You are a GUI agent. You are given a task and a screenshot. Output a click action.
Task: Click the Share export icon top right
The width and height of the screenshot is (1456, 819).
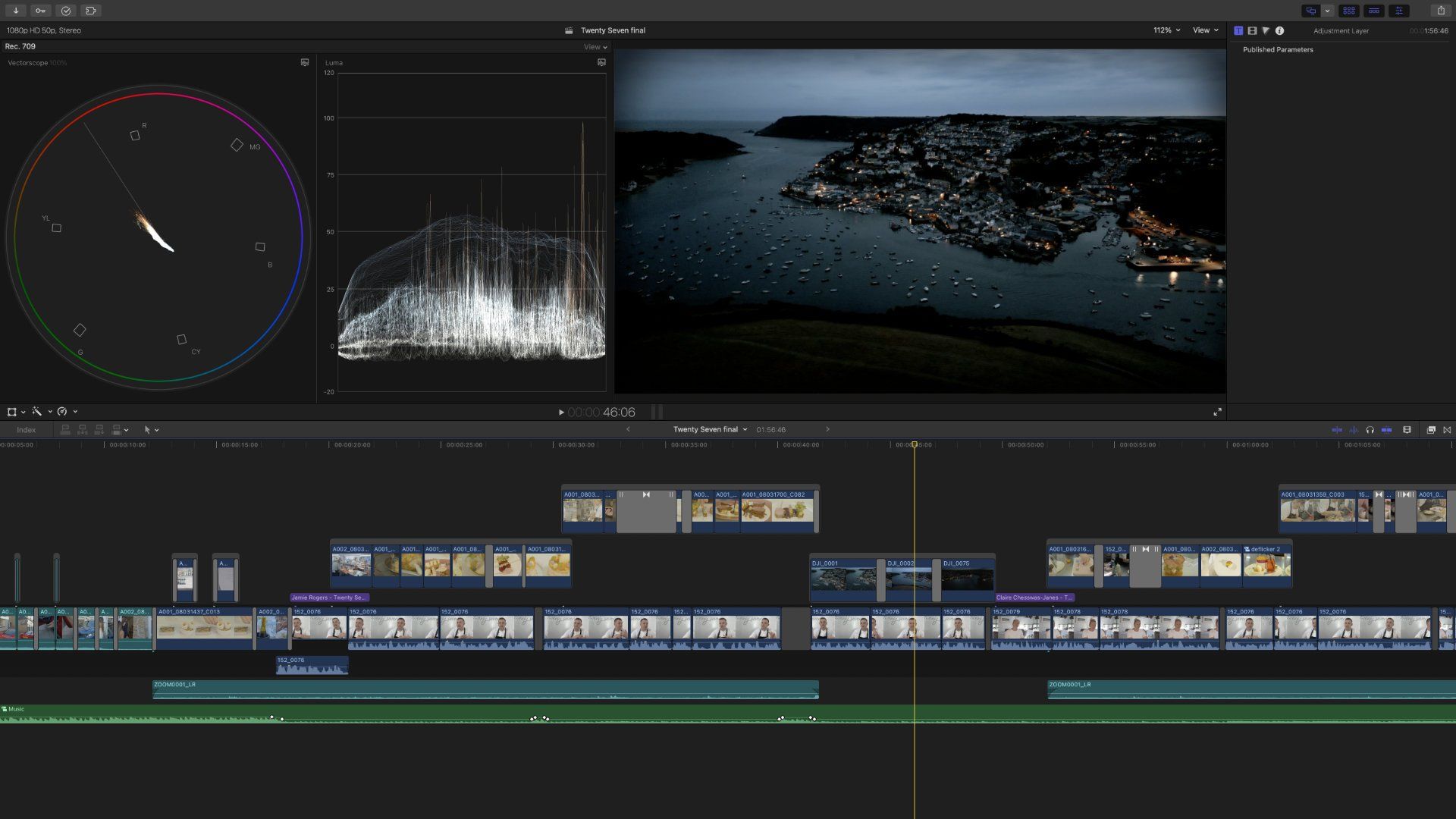pos(1439,11)
